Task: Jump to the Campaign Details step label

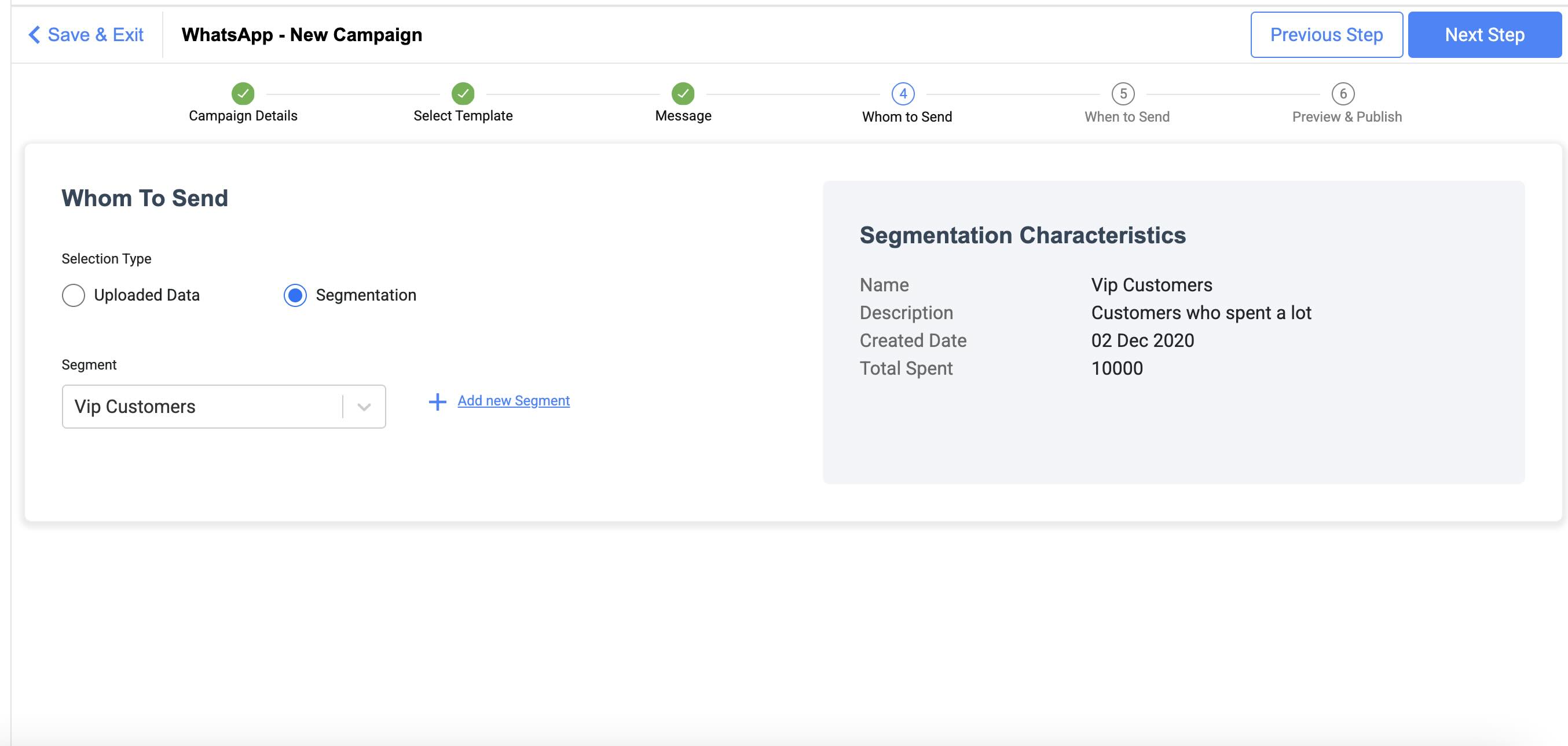Action: coord(243,116)
